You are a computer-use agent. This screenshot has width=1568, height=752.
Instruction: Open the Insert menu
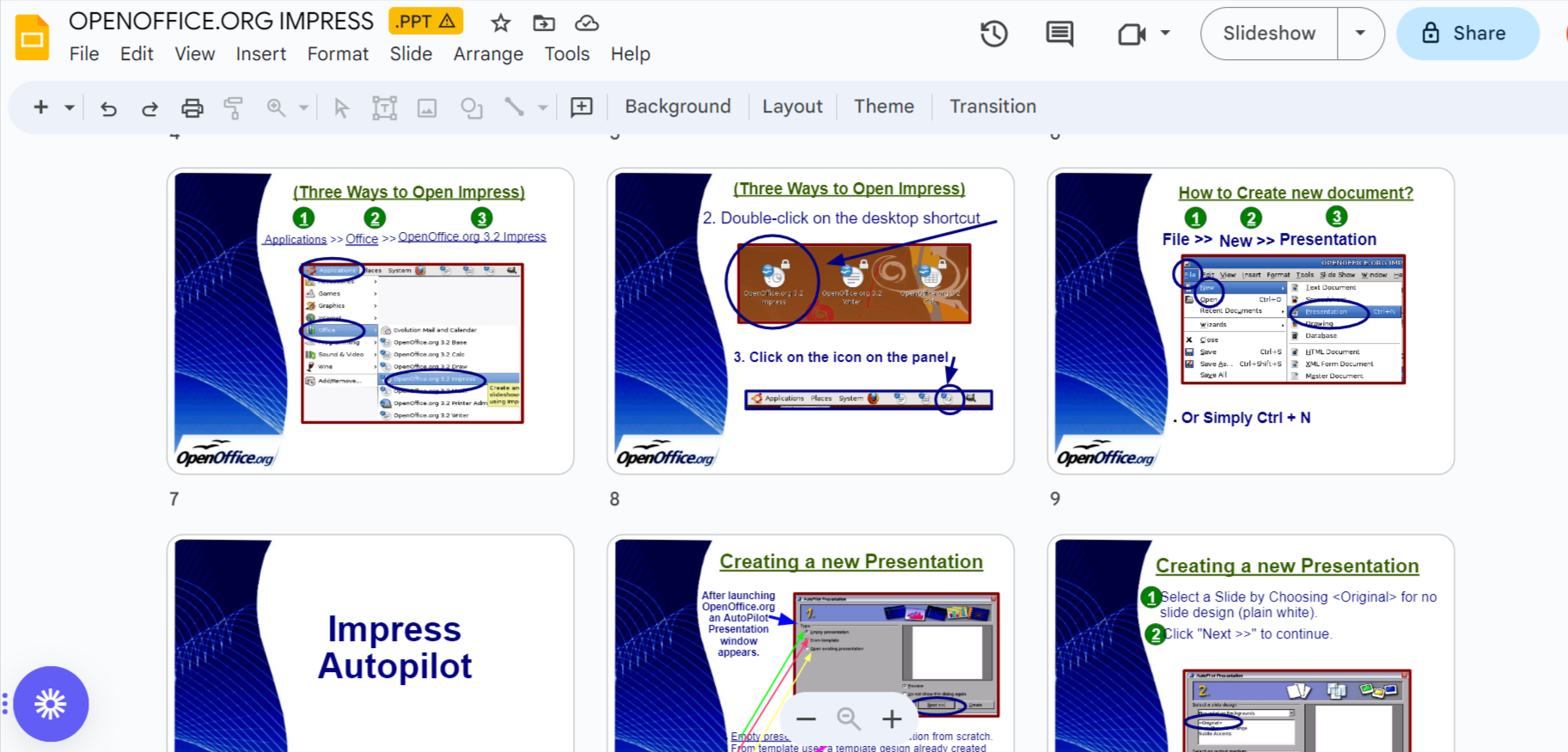pos(261,54)
